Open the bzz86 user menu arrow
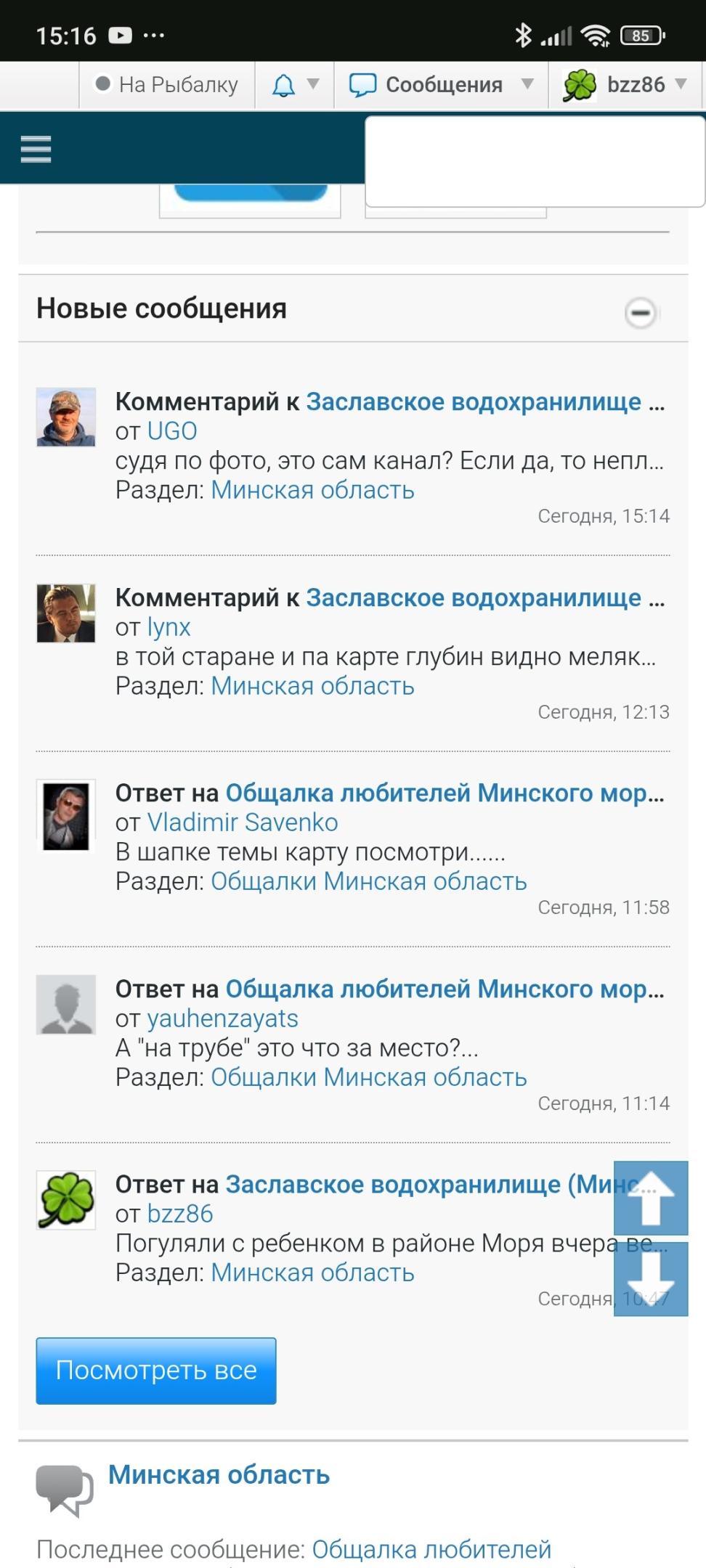This screenshot has height=1568, width=706. pos(681,84)
